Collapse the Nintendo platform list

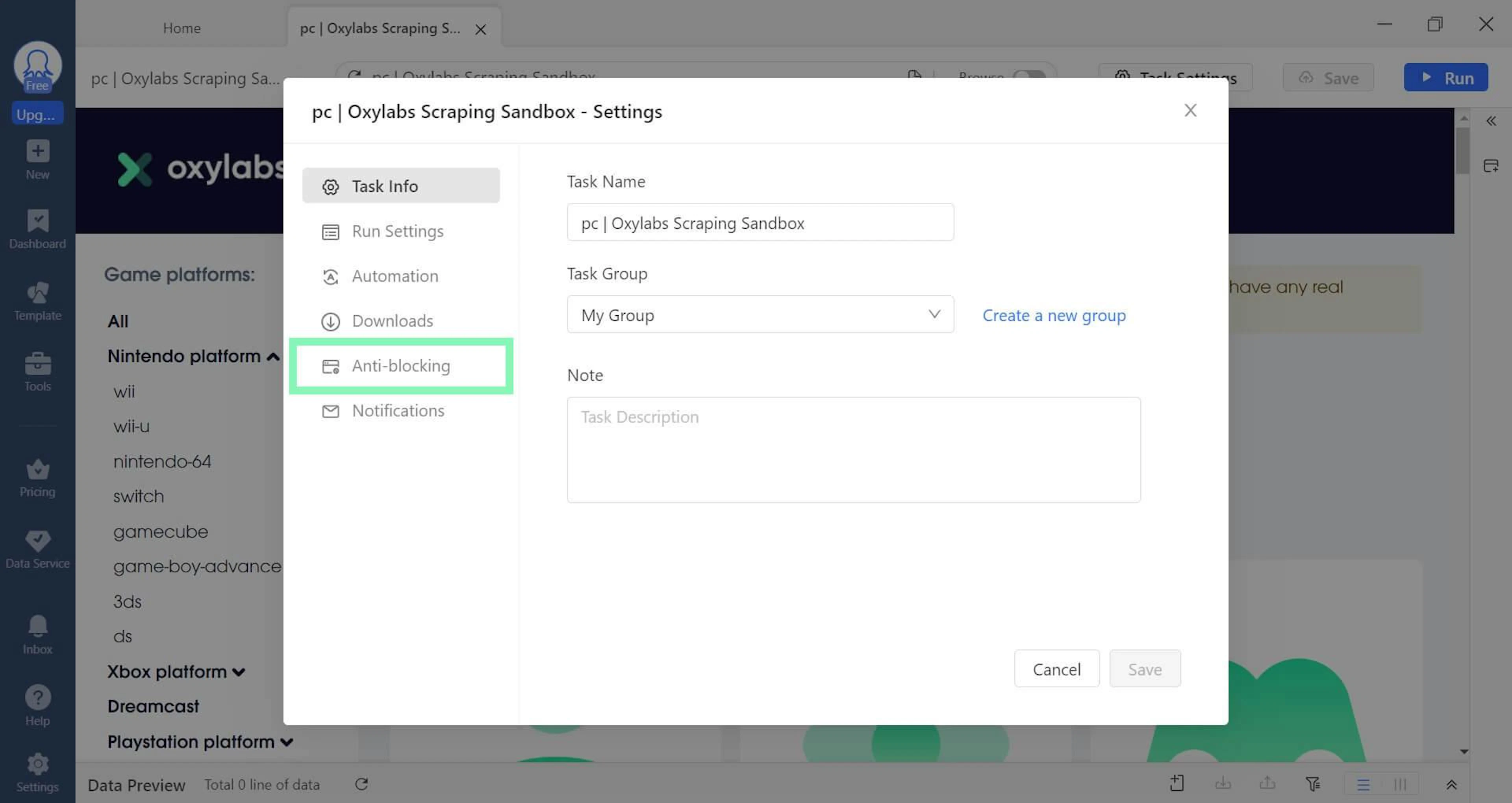(x=273, y=356)
